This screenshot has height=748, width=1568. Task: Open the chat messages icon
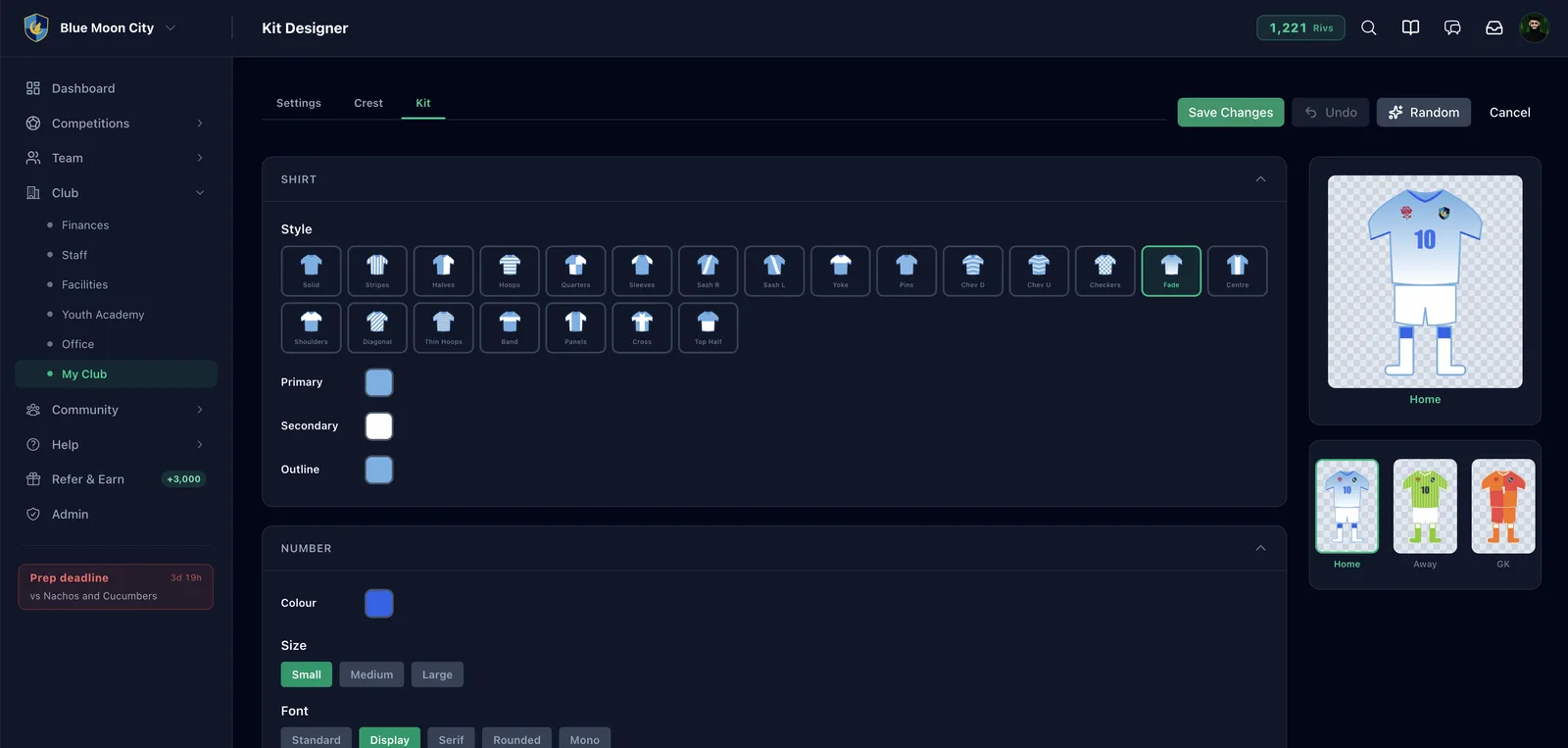pyautogui.click(x=1452, y=27)
